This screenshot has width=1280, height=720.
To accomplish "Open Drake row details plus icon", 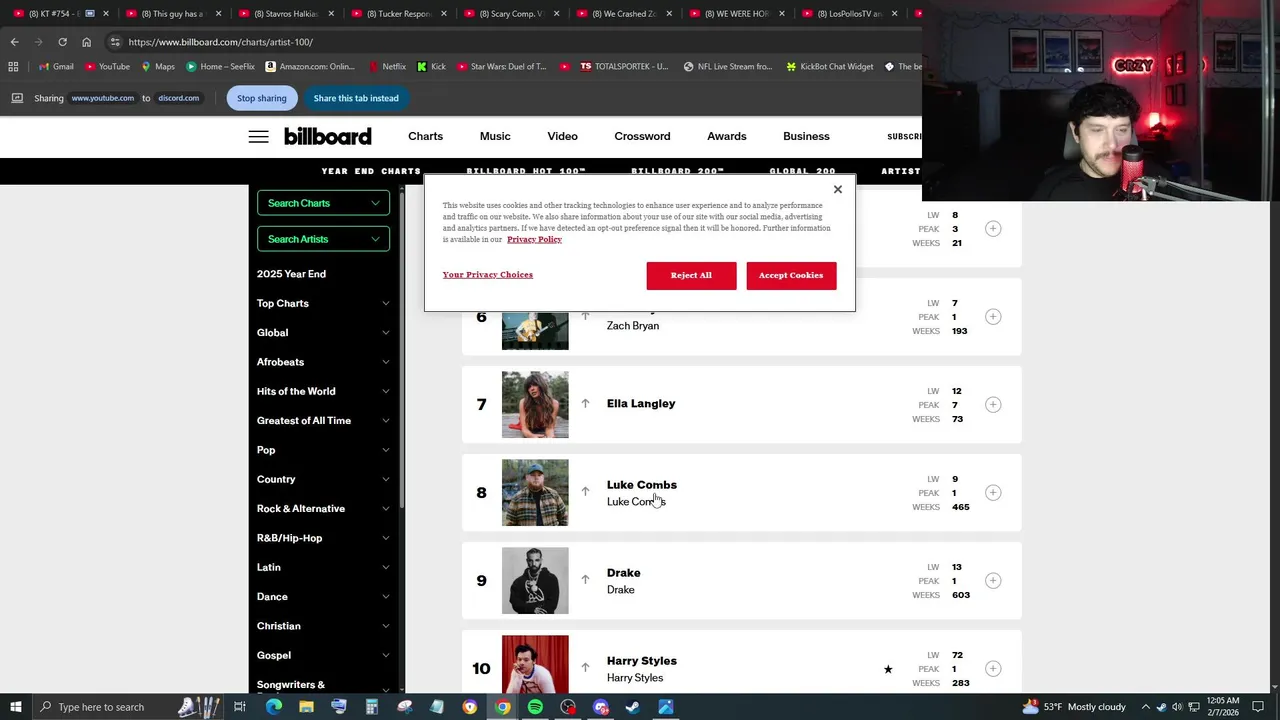I will click(993, 581).
